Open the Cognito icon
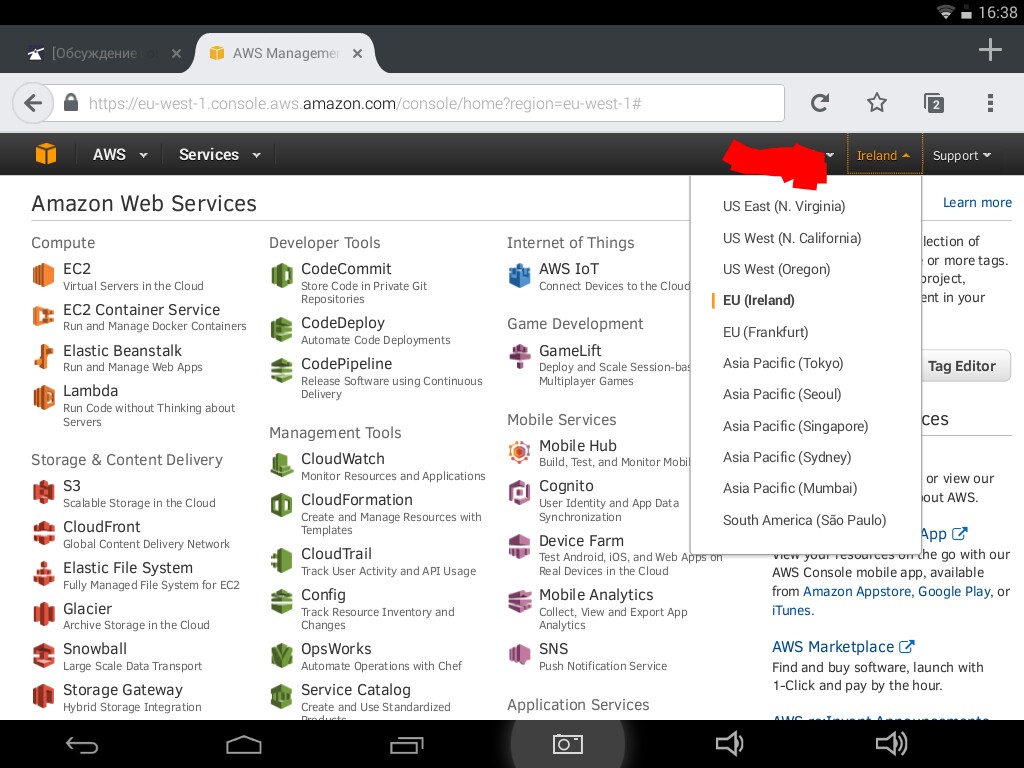 [x=520, y=492]
